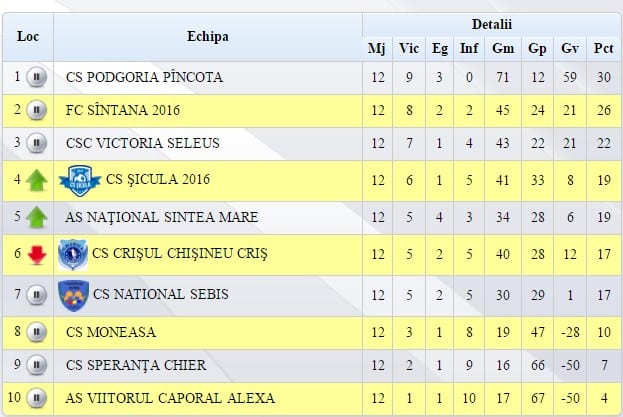The height and width of the screenshot is (417, 623).
Task: Click the CS National Sebis shield badge
Action: coord(73,296)
